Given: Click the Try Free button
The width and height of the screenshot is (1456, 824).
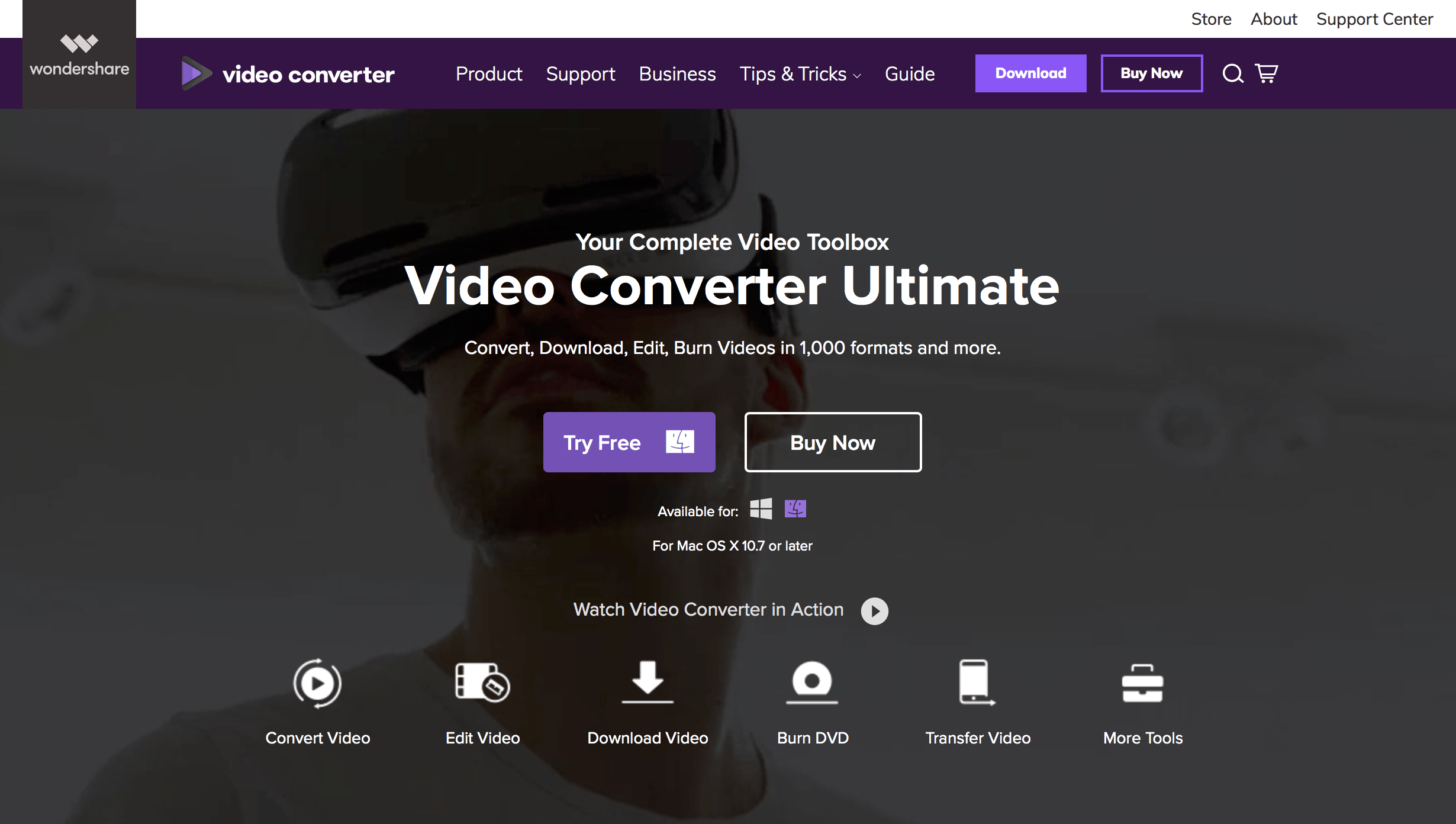Looking at the screenshot, I should click(x=629, y=441).
